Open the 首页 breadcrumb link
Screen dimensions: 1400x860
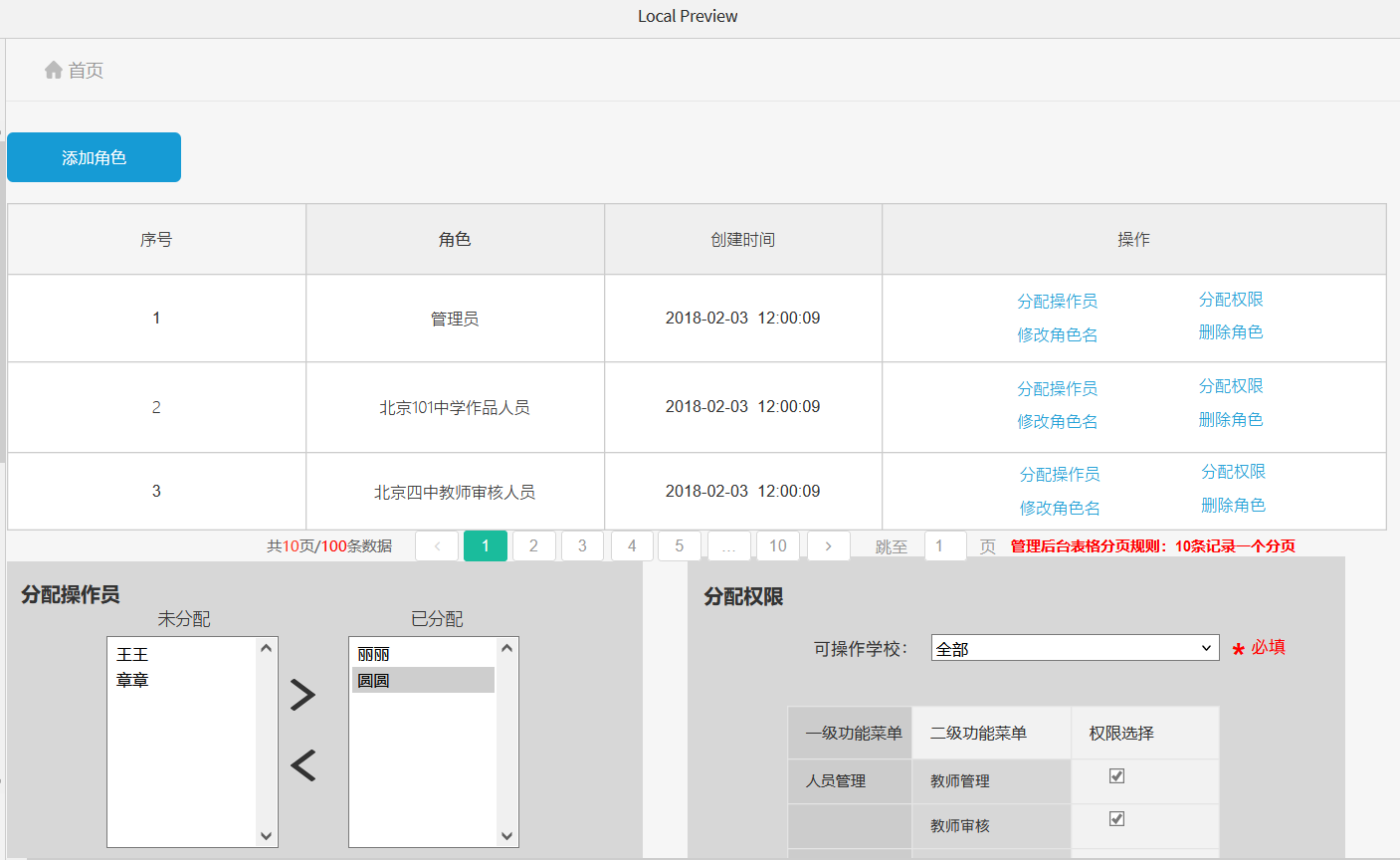86,70
